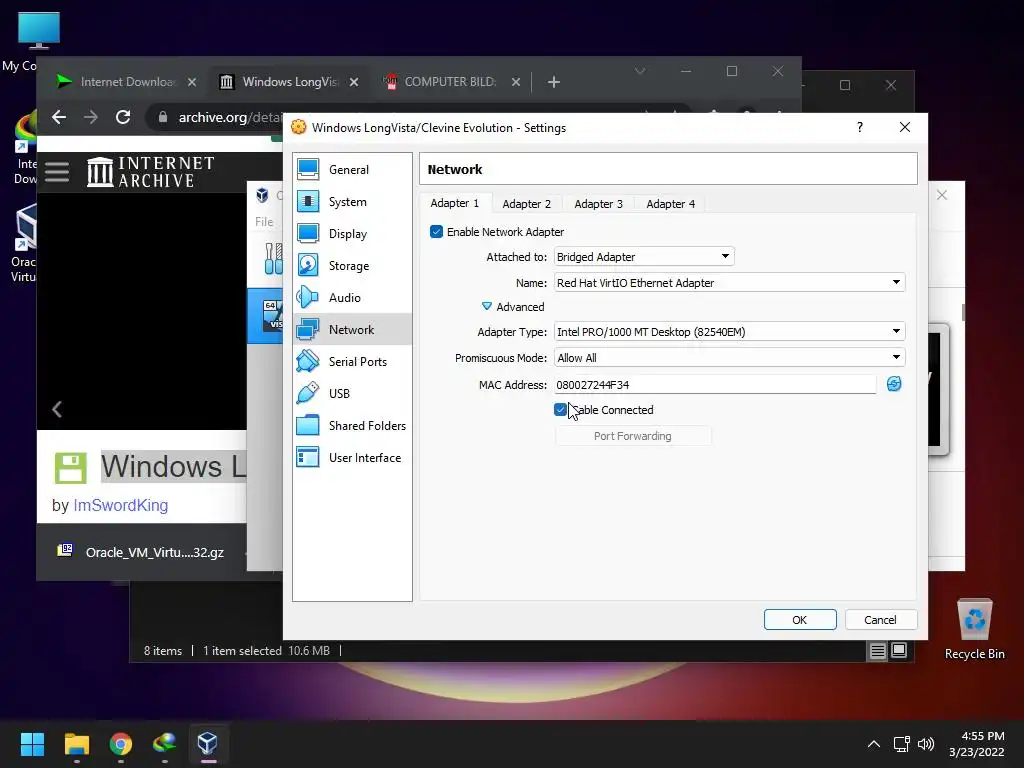The width and height of the screenshot is (1024, 768).
Task: Switch to the Adapter 3 tab
Action: pyautogui.click(x=598, y=204)
